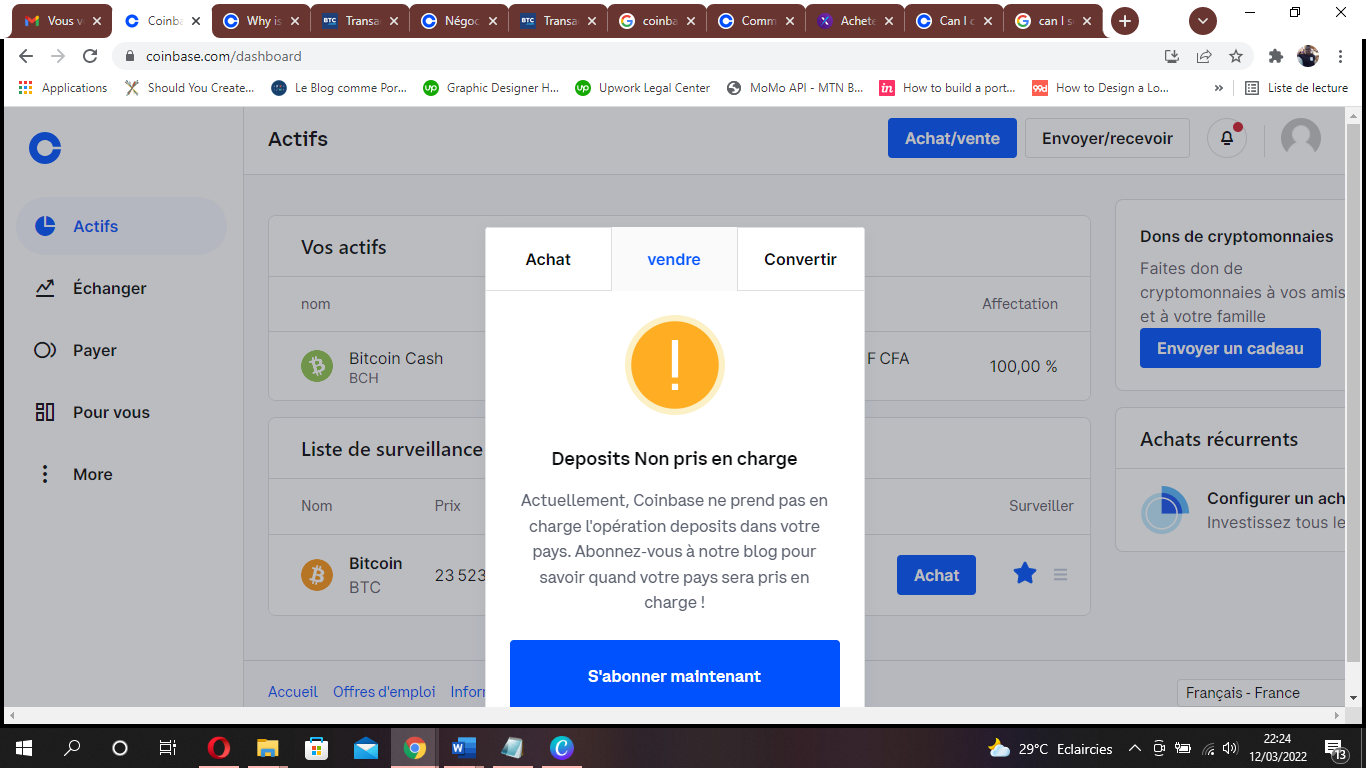Close the "Négoc" browser tab
Viewport: 1366px width, 768px height.
pyautogui.click(x=492, y=21)
